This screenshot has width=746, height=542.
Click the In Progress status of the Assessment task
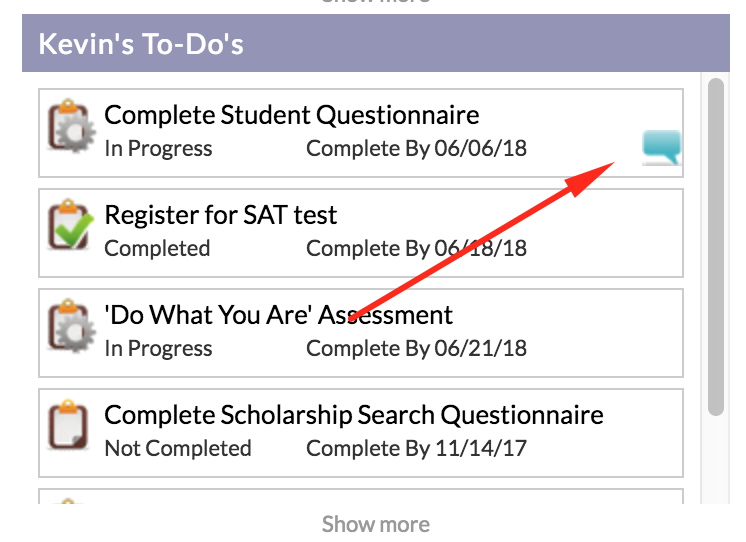(x=158, y=348)
